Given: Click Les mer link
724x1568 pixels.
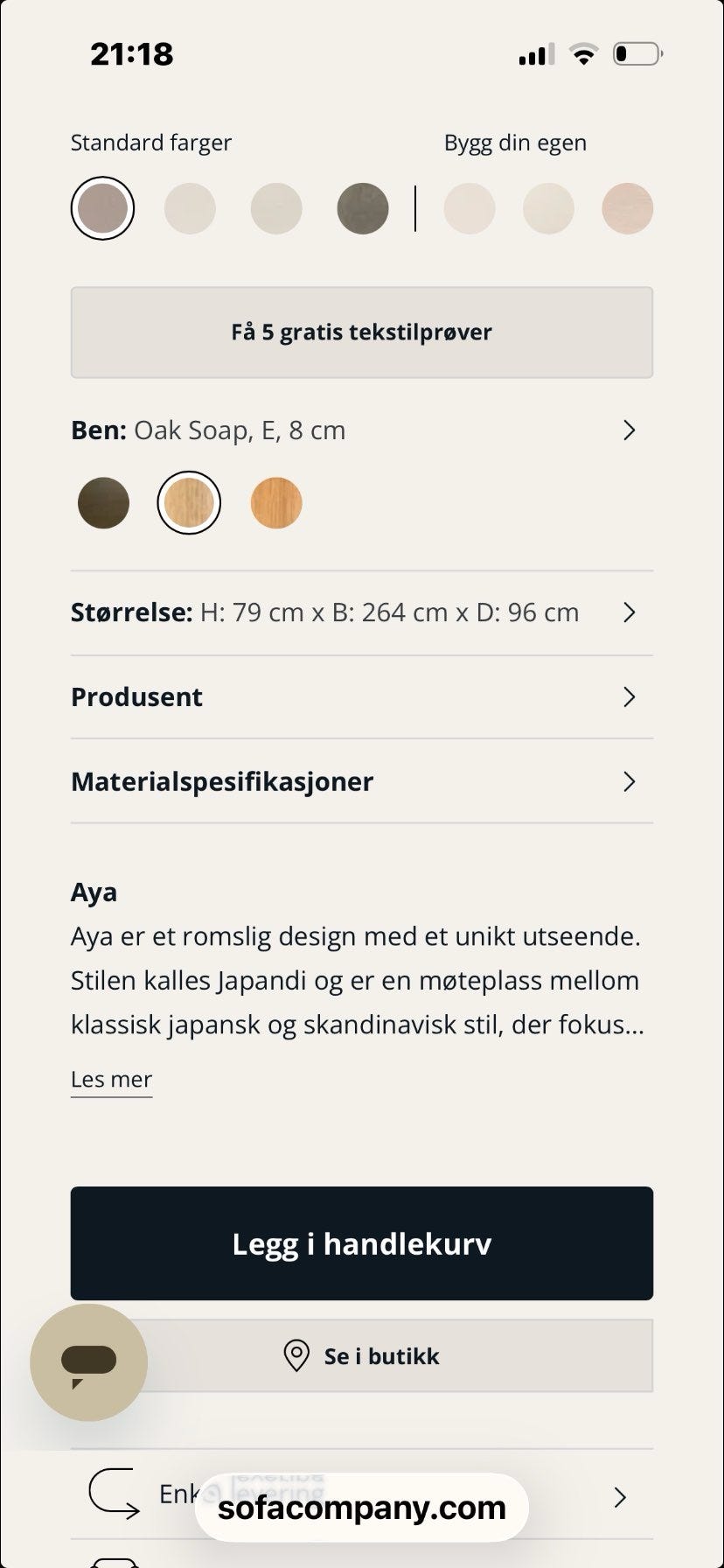Looking at the screenshot, I should point(111,1080).
